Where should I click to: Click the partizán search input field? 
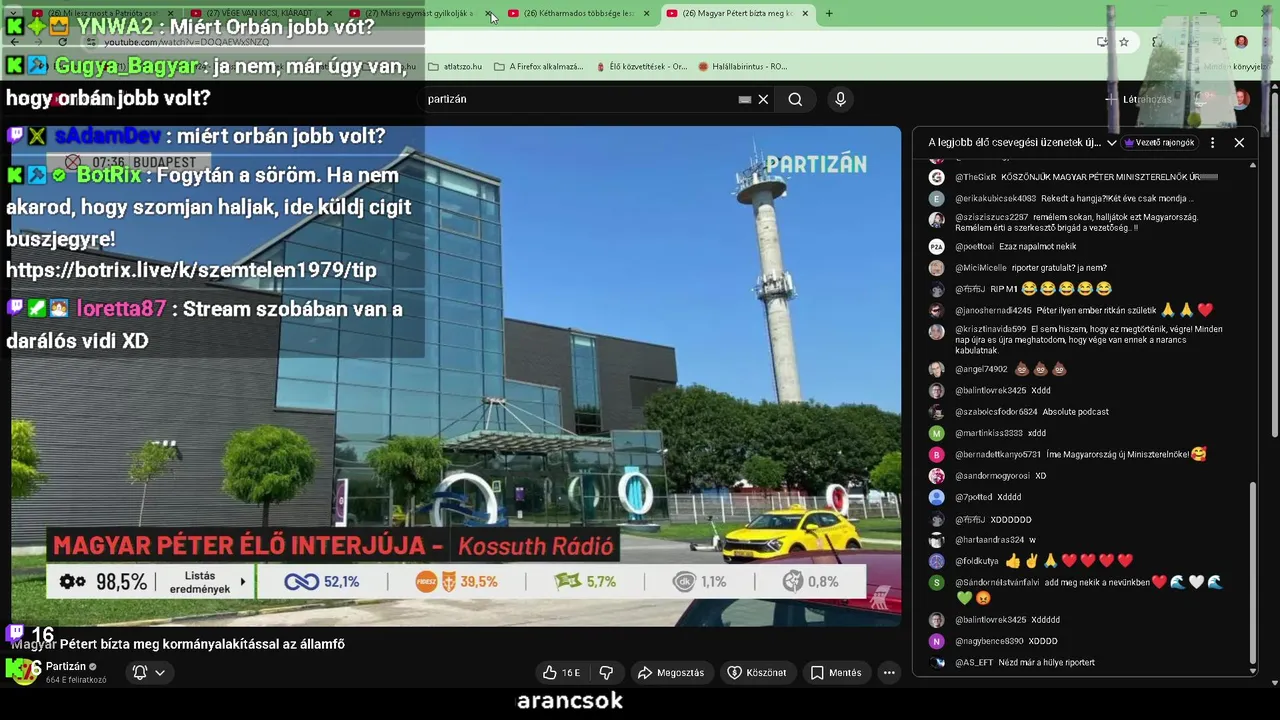(x=580, y=99)
